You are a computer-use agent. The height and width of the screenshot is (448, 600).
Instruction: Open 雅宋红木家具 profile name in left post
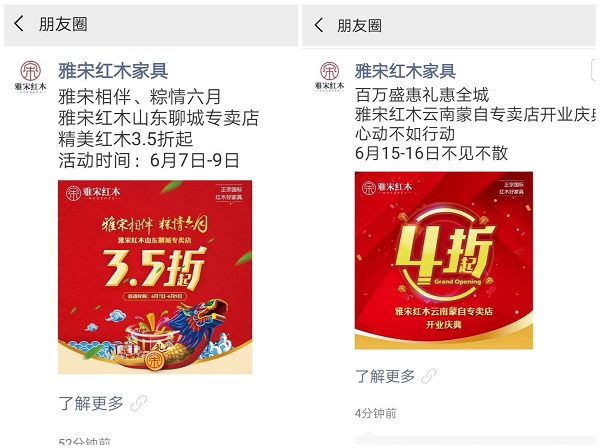(x=113, y=71)
